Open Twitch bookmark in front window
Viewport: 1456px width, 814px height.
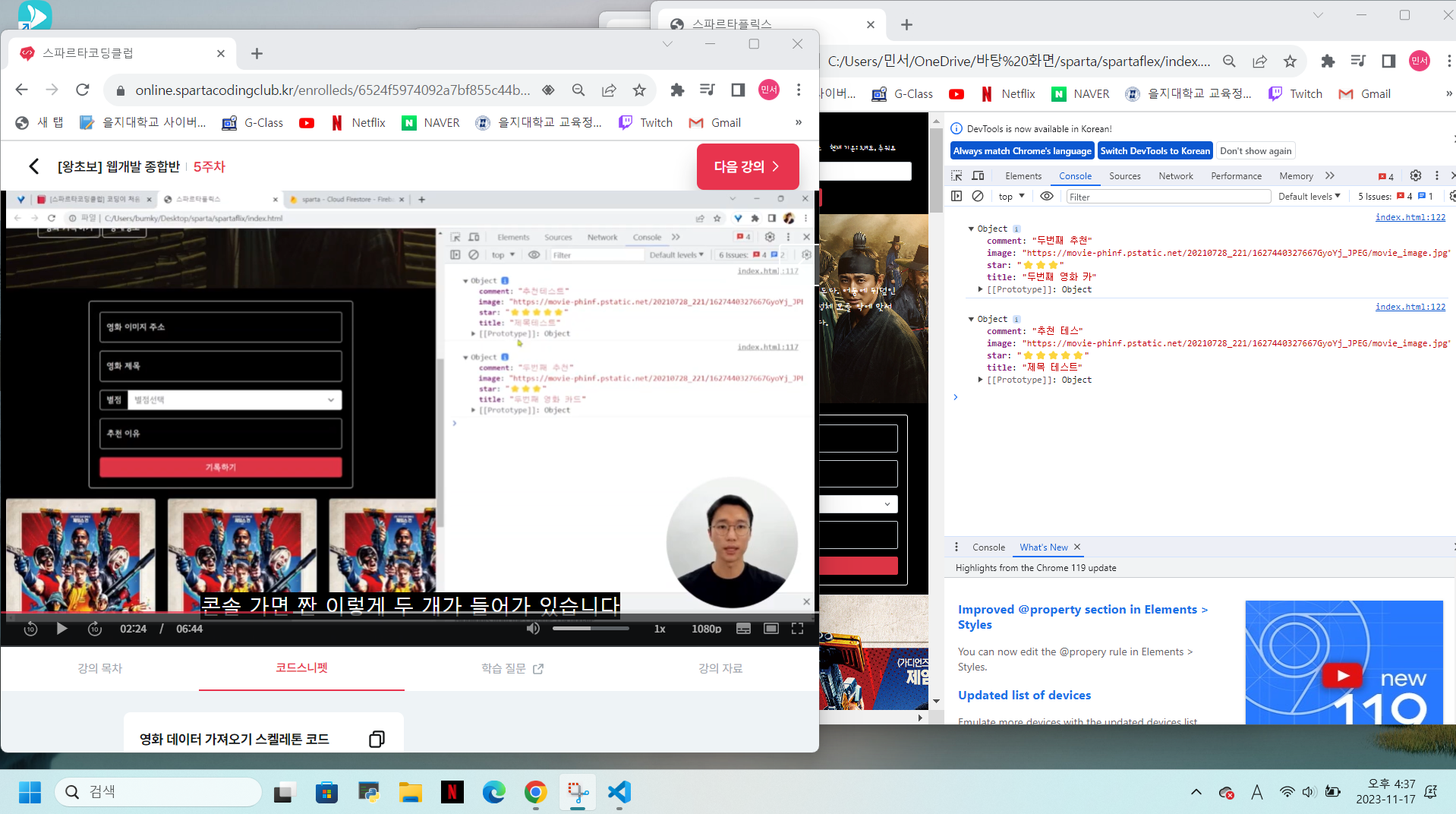646,123
